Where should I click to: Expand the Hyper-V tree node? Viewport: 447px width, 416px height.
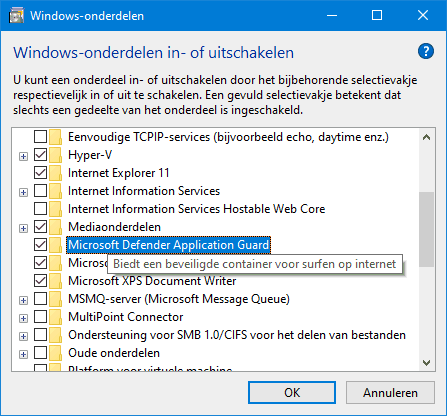pyautogui.click(x=23, y=156)
